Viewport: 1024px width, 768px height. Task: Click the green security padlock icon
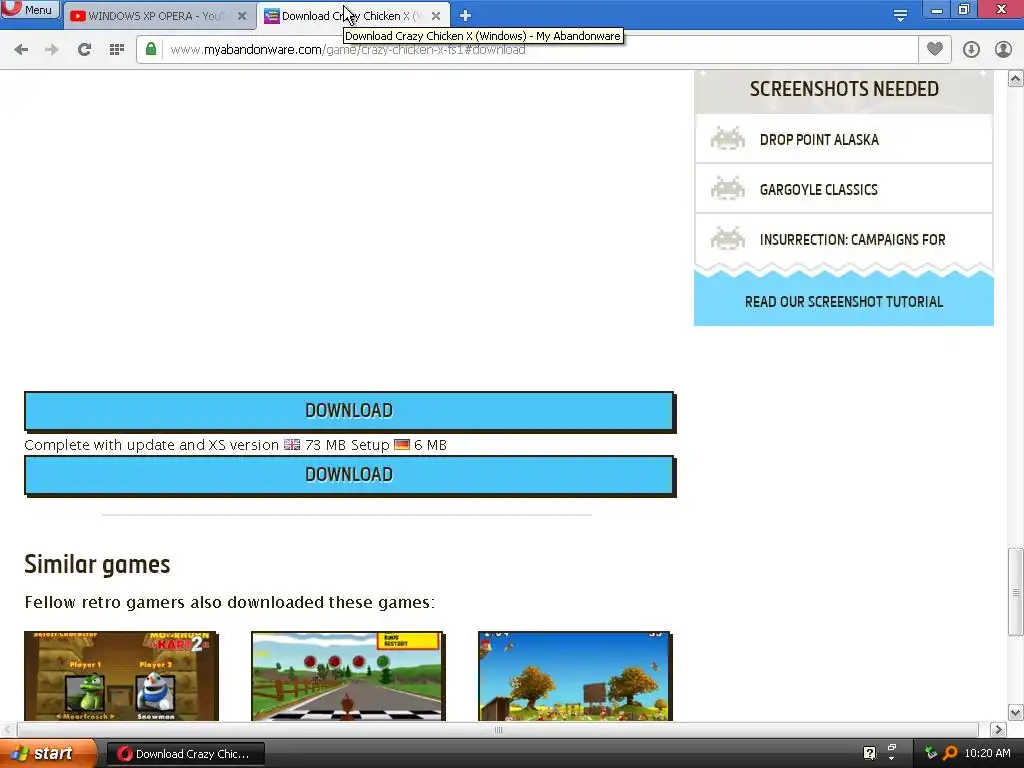click(x=151, y=49)
